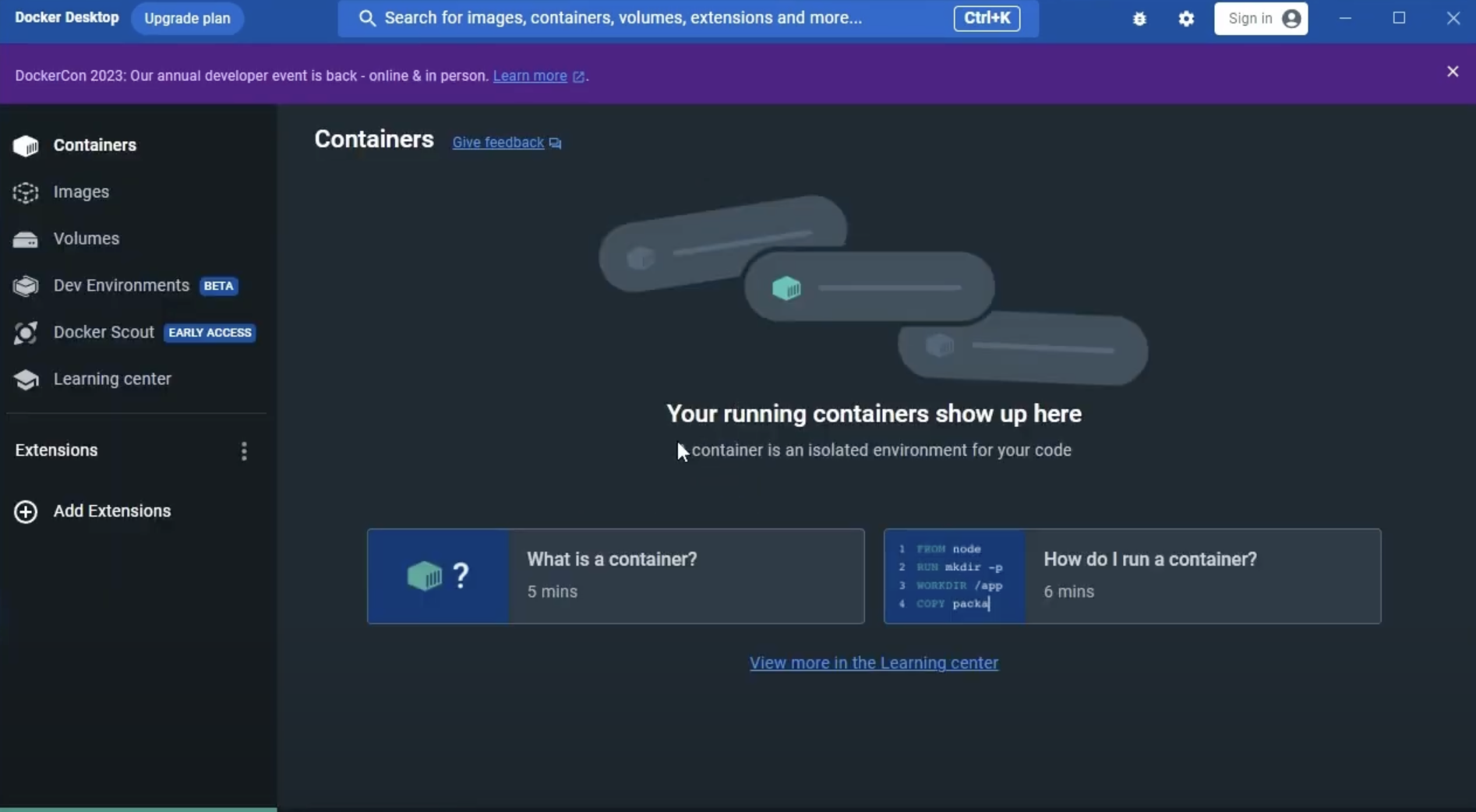Image resolution: width=1476 pixels, height=812 pixels.
Task: Open the DockerCon Learn more link
Action: pos(530,76)
